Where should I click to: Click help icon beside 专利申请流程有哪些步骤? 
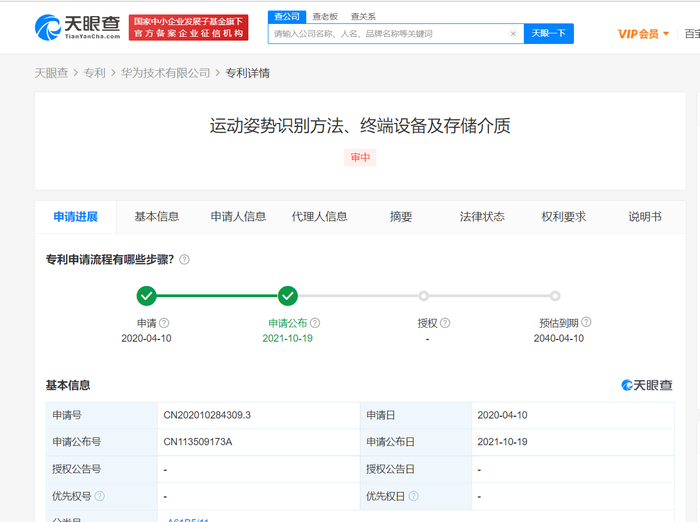(x=184, y=260)
